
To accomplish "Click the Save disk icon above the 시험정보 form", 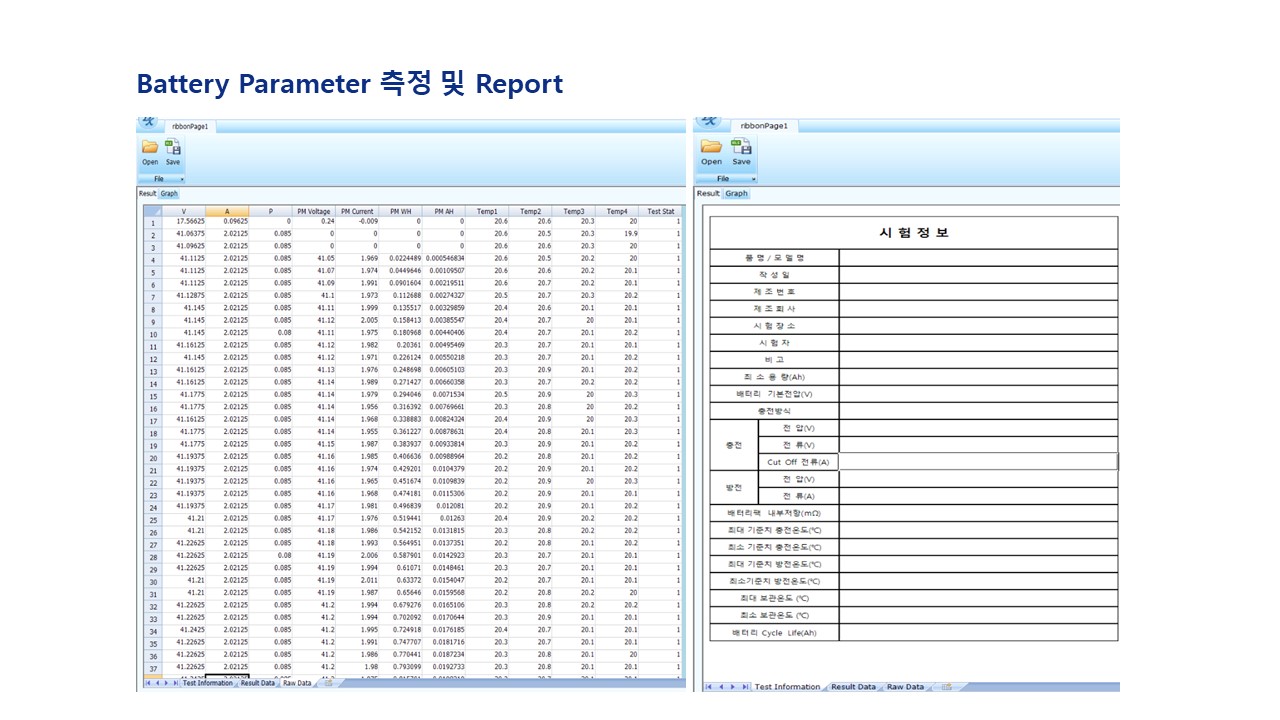I will coord(741,147).
